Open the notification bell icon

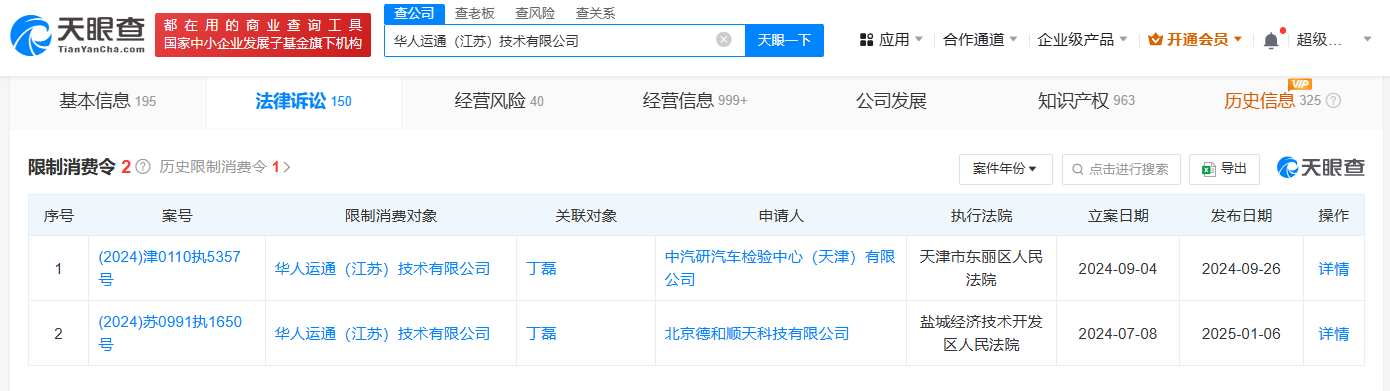(x=1271, y=40)
